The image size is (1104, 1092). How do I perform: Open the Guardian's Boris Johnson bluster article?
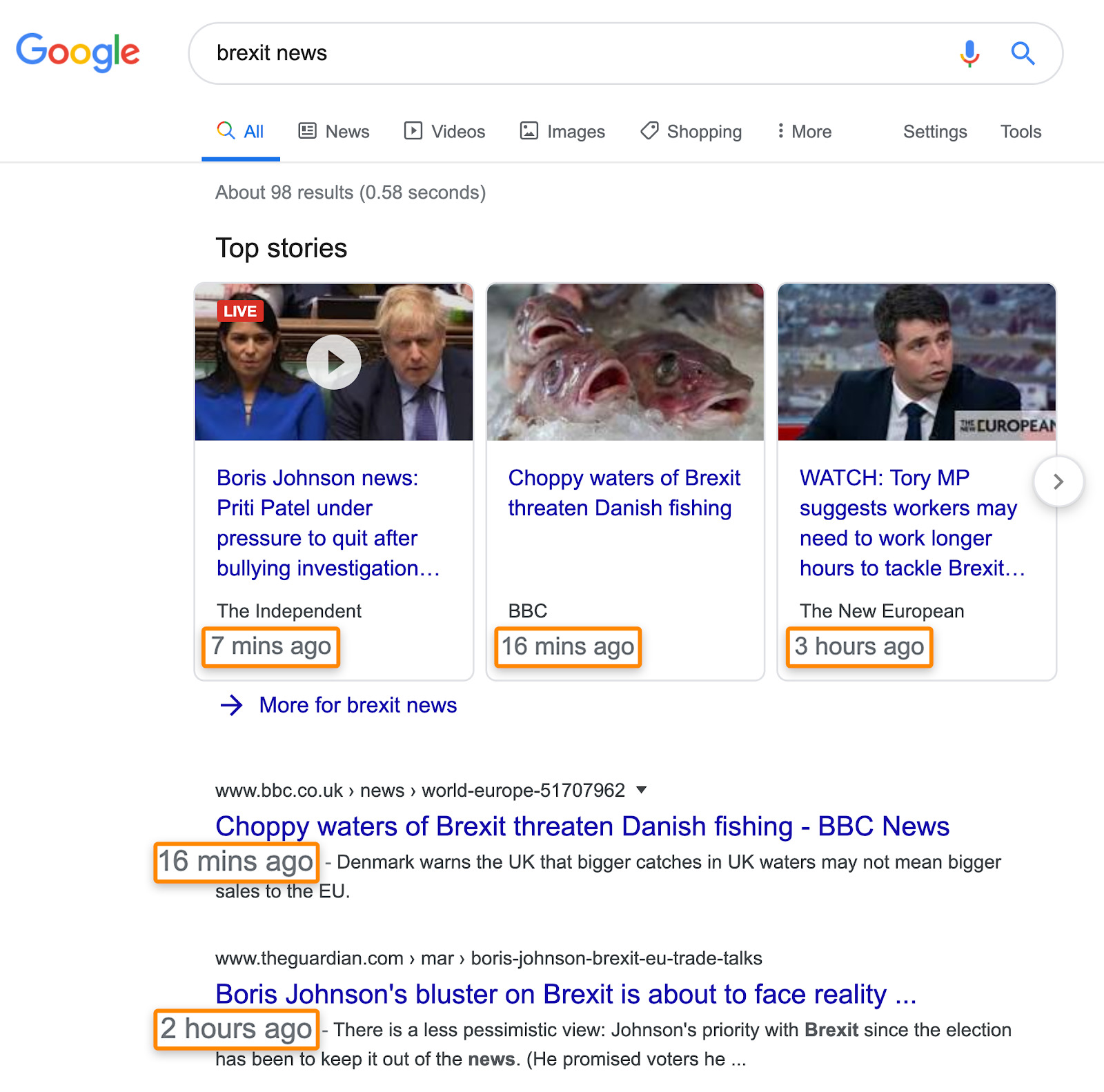pyautogui.click(x=566, y=994)
